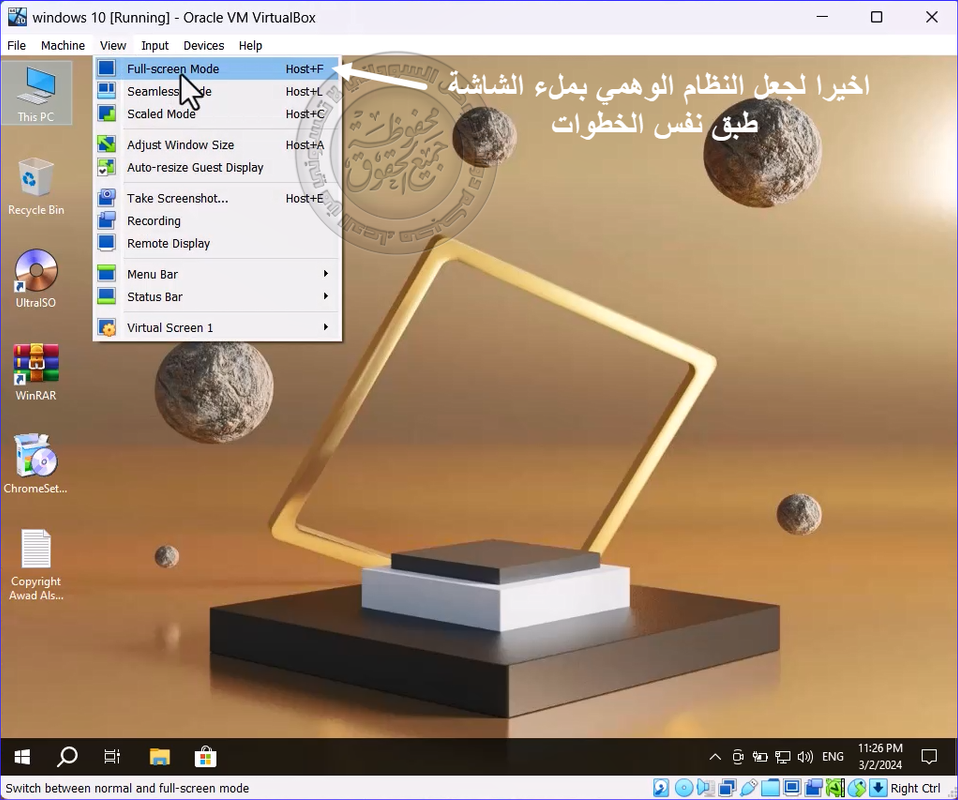Open the guest taskbar clock and date
958x800 pixels.
coord(880,757)
